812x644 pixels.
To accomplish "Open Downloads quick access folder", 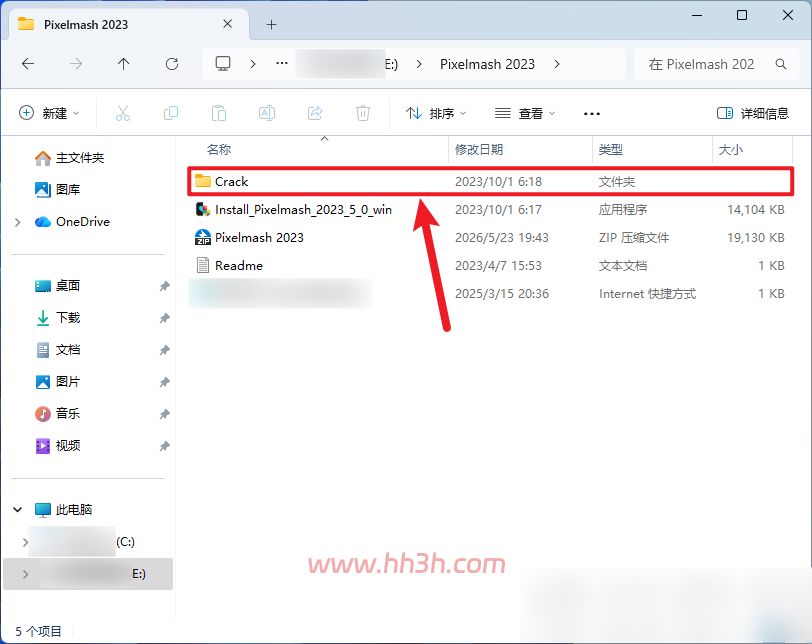I will point(57,318).
